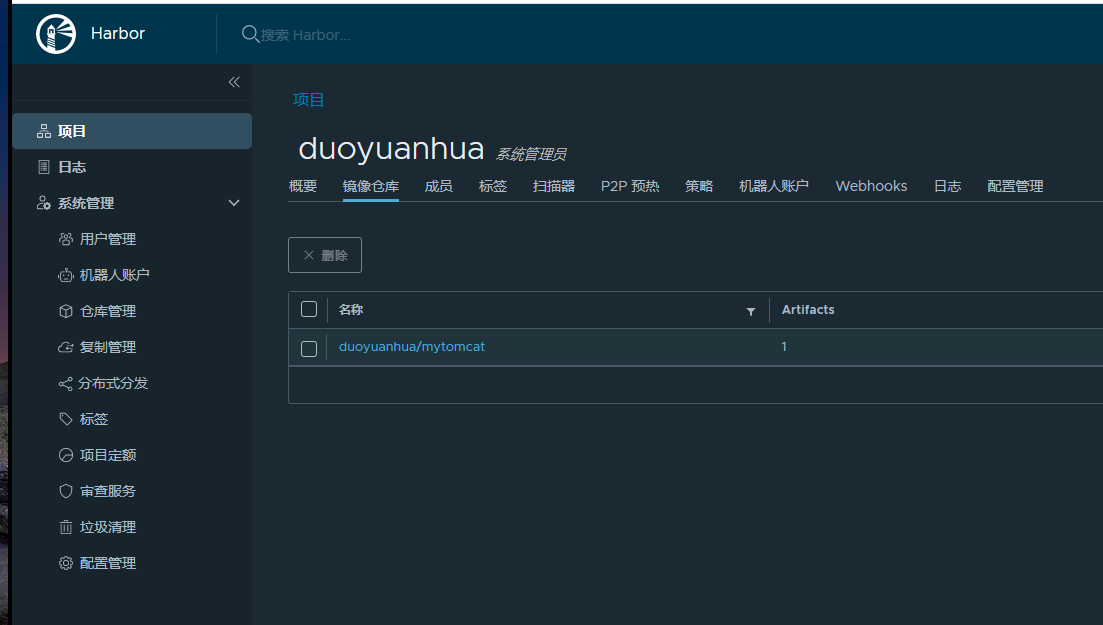Screen dimensions: 1103x625
Task: Check the duoyuanhua/mytomcat row checkbox
Action: click(x=309, y=348)
